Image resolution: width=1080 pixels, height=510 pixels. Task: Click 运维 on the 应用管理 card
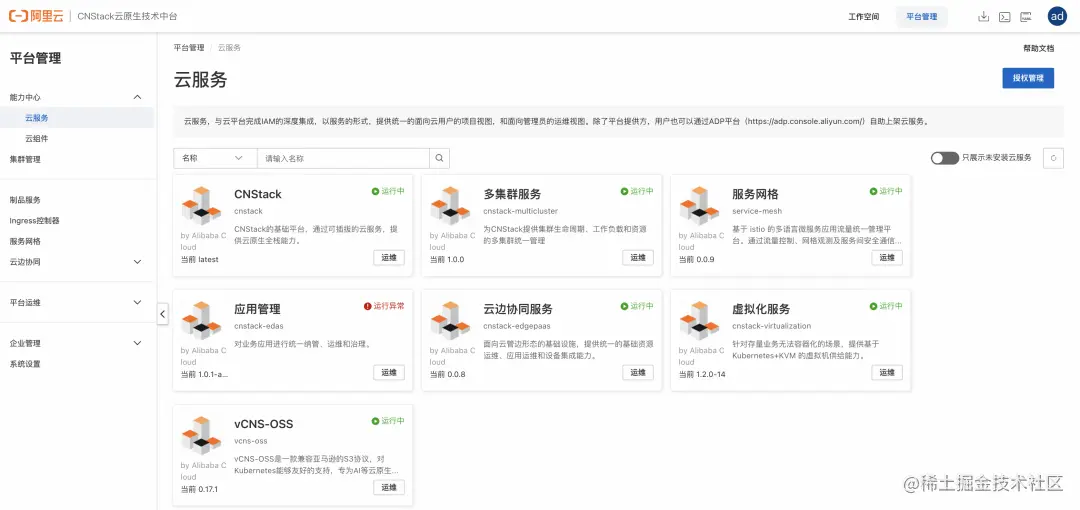(x=389, y=372)
